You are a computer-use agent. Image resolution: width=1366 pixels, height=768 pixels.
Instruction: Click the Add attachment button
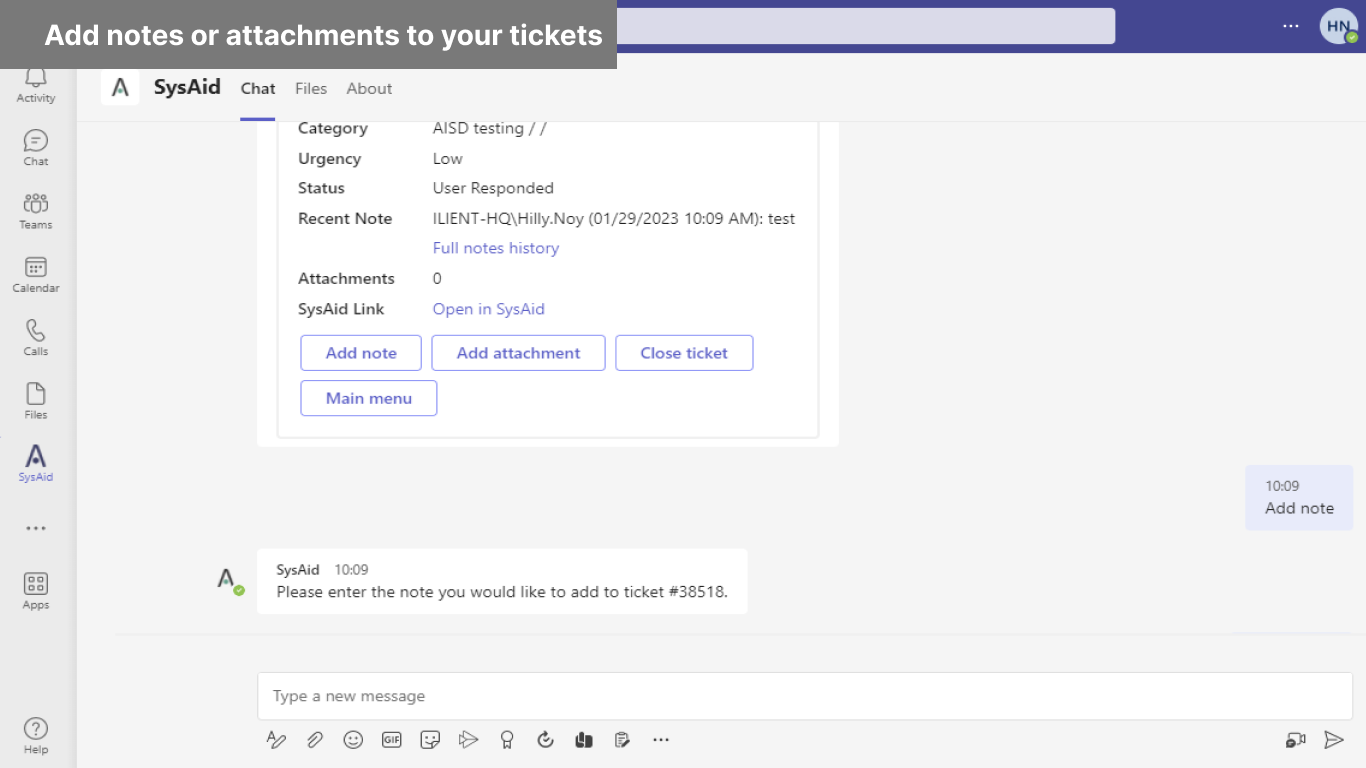tap(518, 353)
